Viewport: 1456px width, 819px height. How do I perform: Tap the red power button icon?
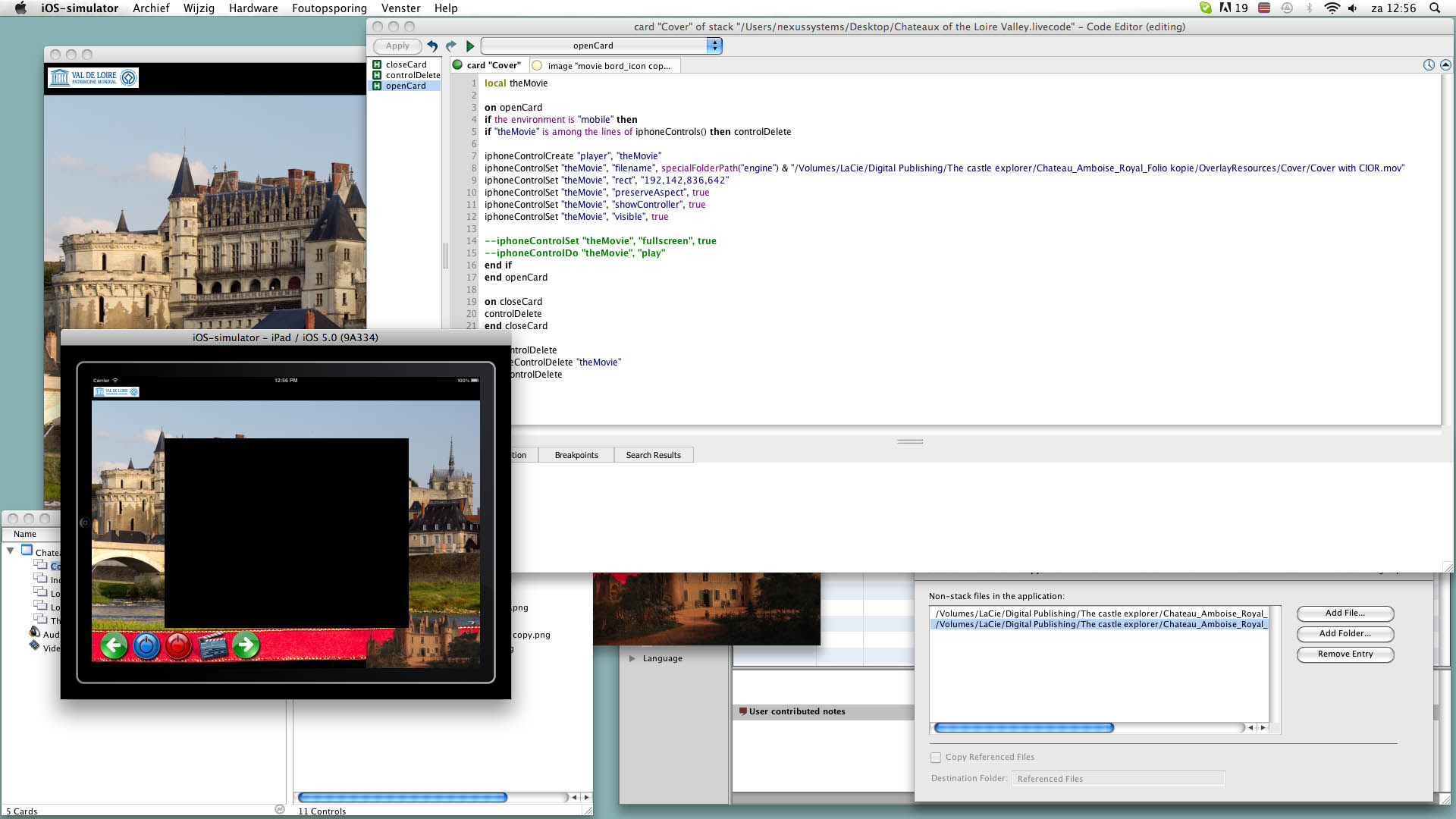pos(178,645)
